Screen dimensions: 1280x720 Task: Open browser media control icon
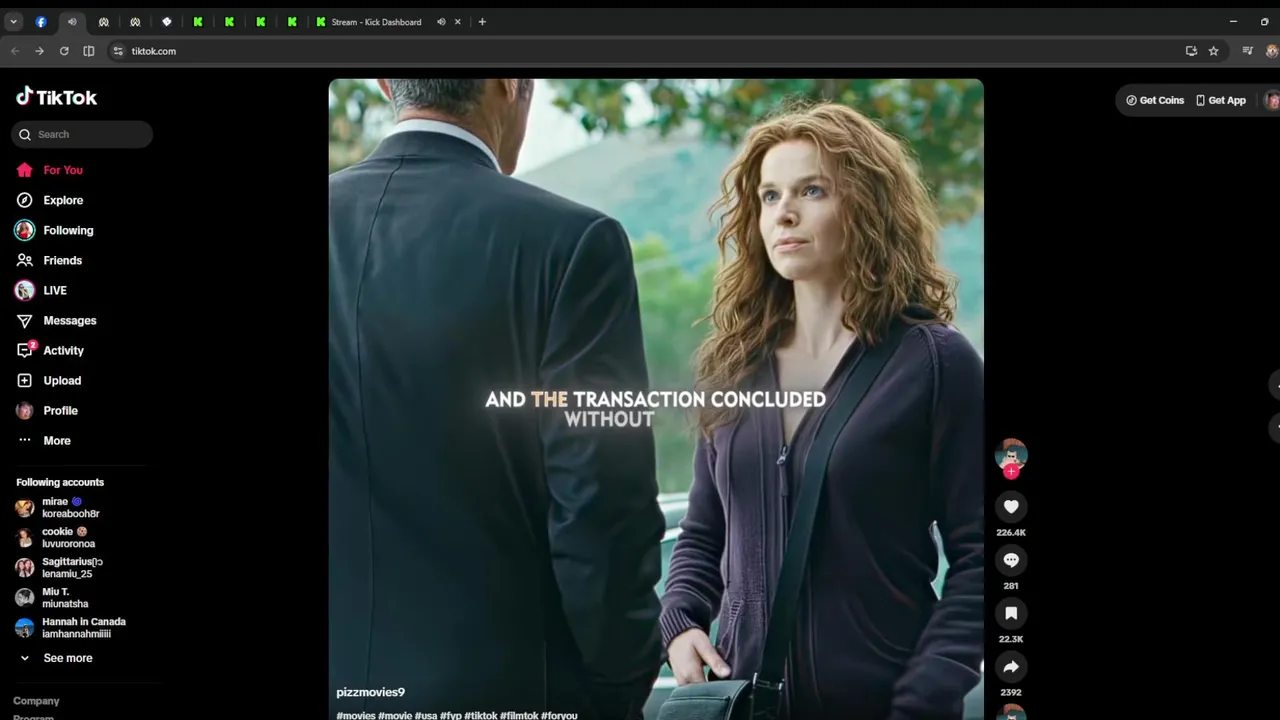pos(1247,51)
